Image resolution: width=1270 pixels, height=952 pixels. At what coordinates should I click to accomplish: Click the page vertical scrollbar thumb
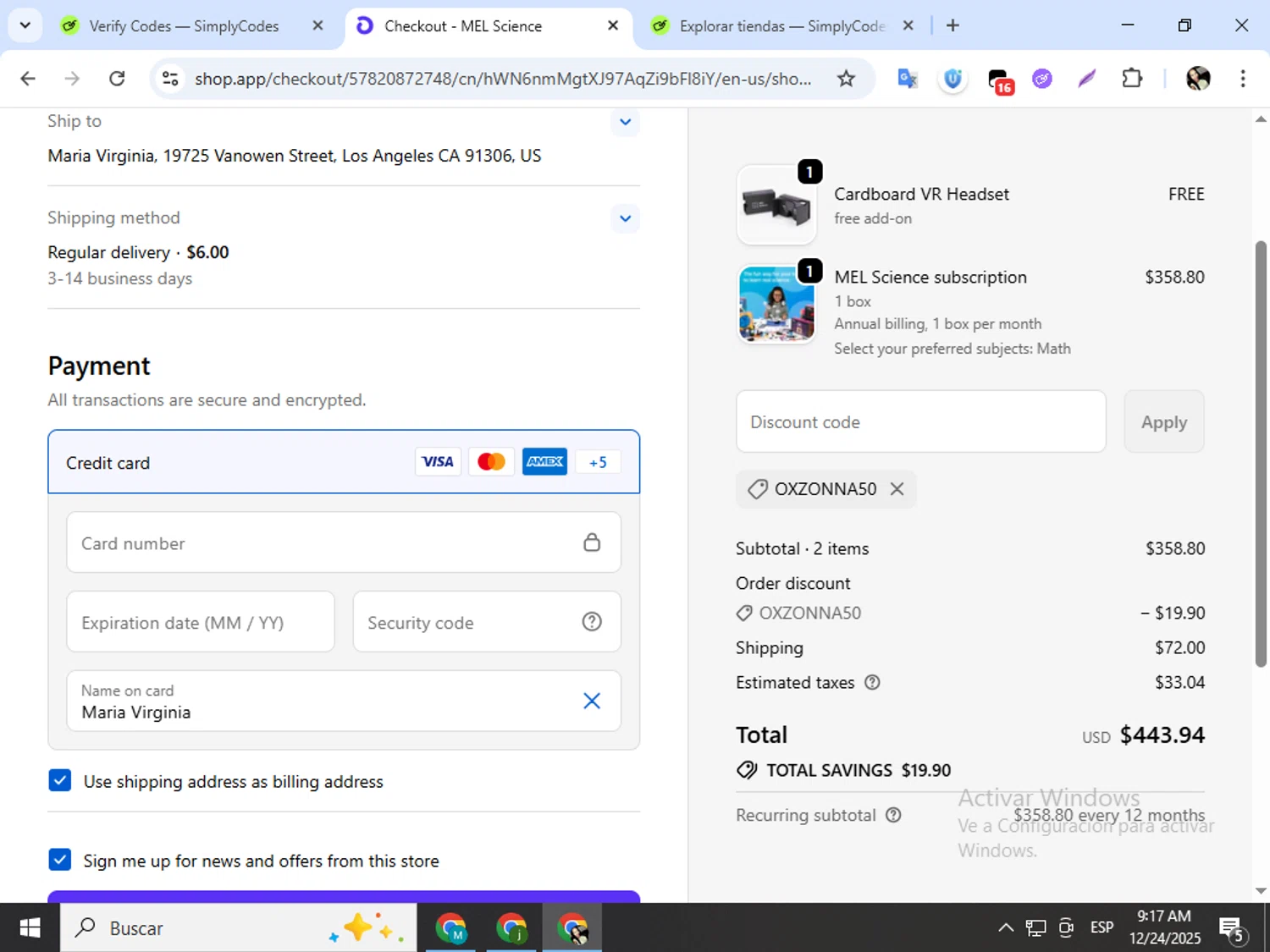coord(1261,454)
